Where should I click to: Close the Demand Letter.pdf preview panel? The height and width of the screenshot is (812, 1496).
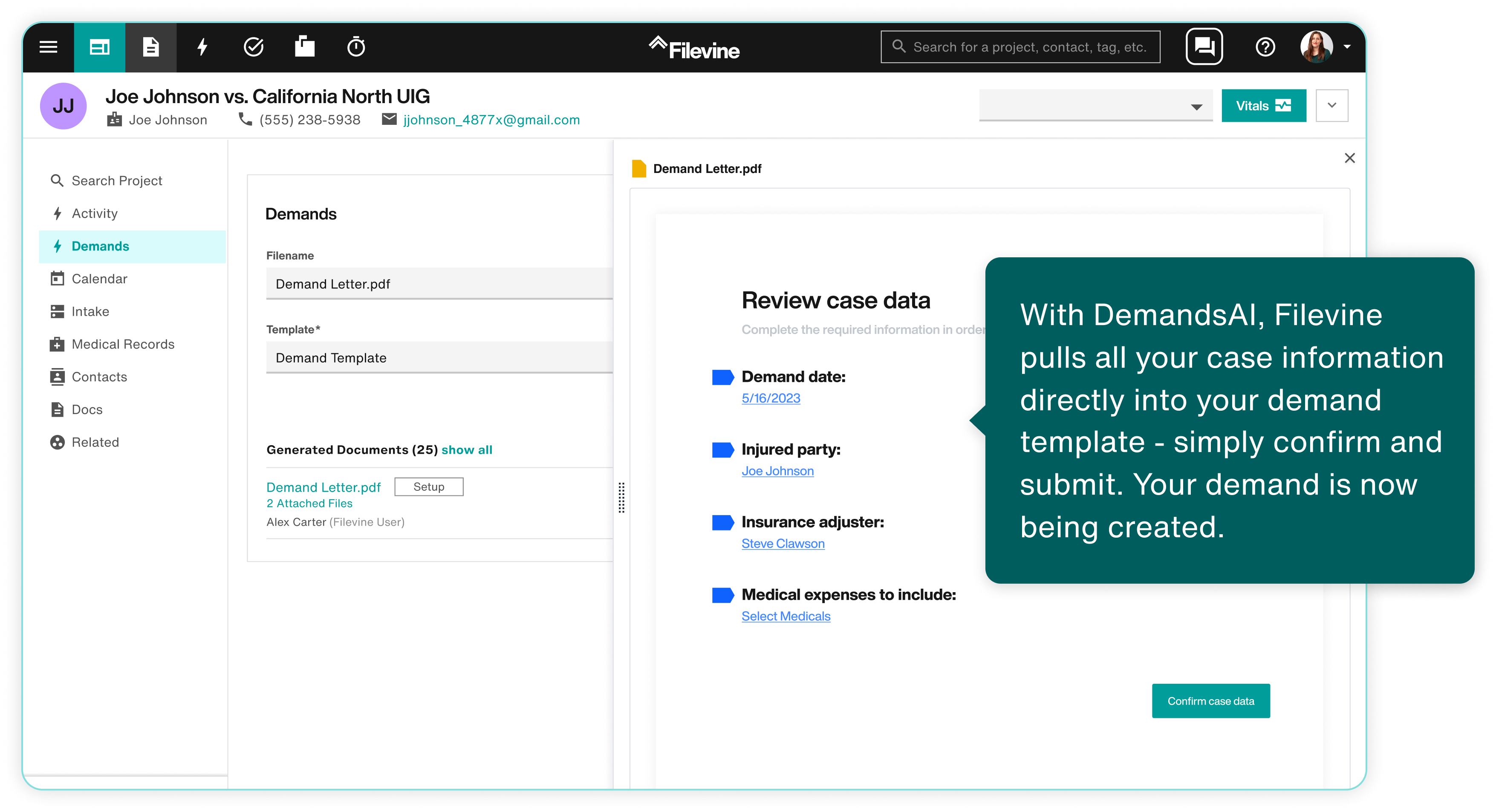tap(1350, 158)
